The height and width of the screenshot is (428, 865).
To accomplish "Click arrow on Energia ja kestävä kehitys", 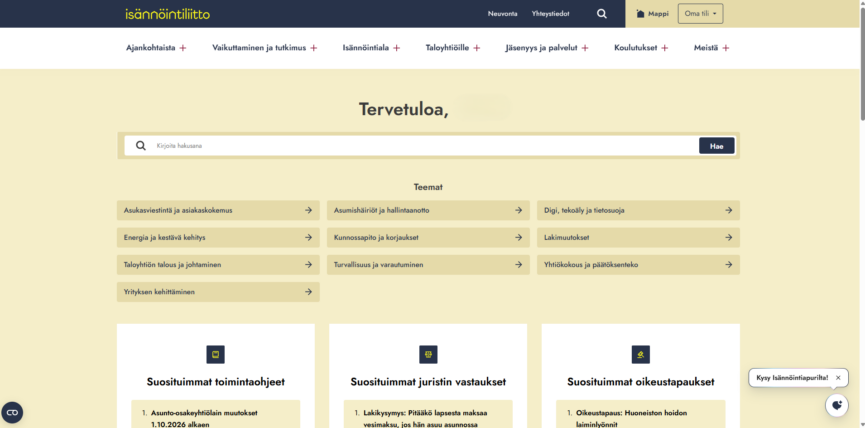I will [308, 237].
